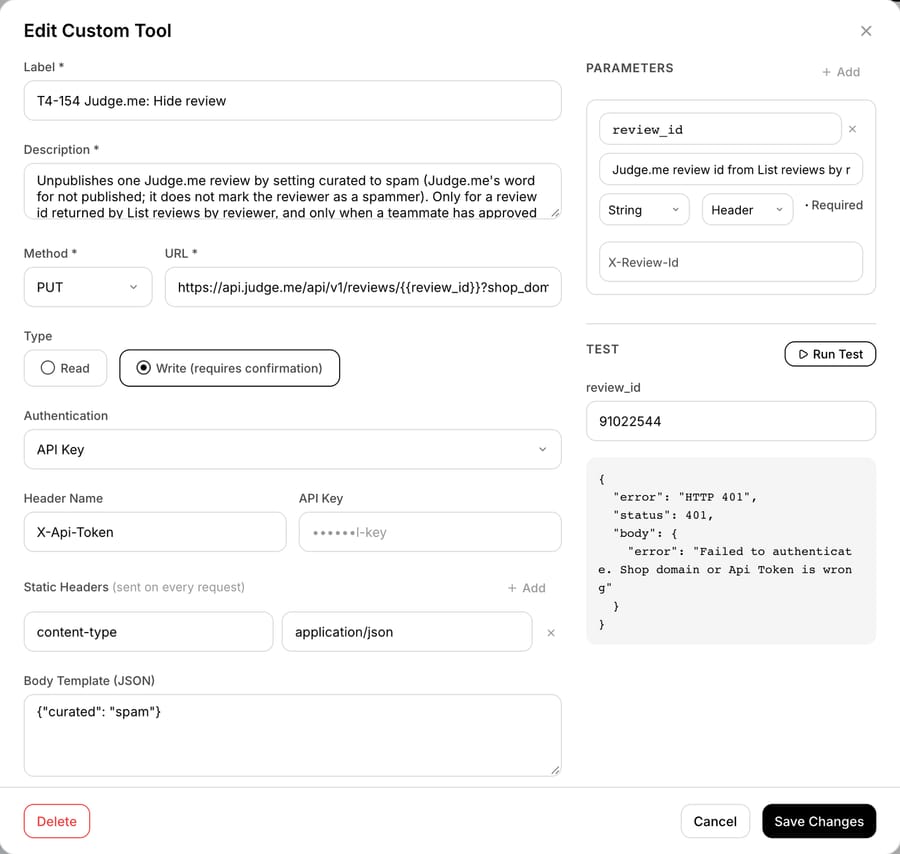Click the HTTP 401 test response output
Screen dimensions: 900x854
[x=731, y=551]
